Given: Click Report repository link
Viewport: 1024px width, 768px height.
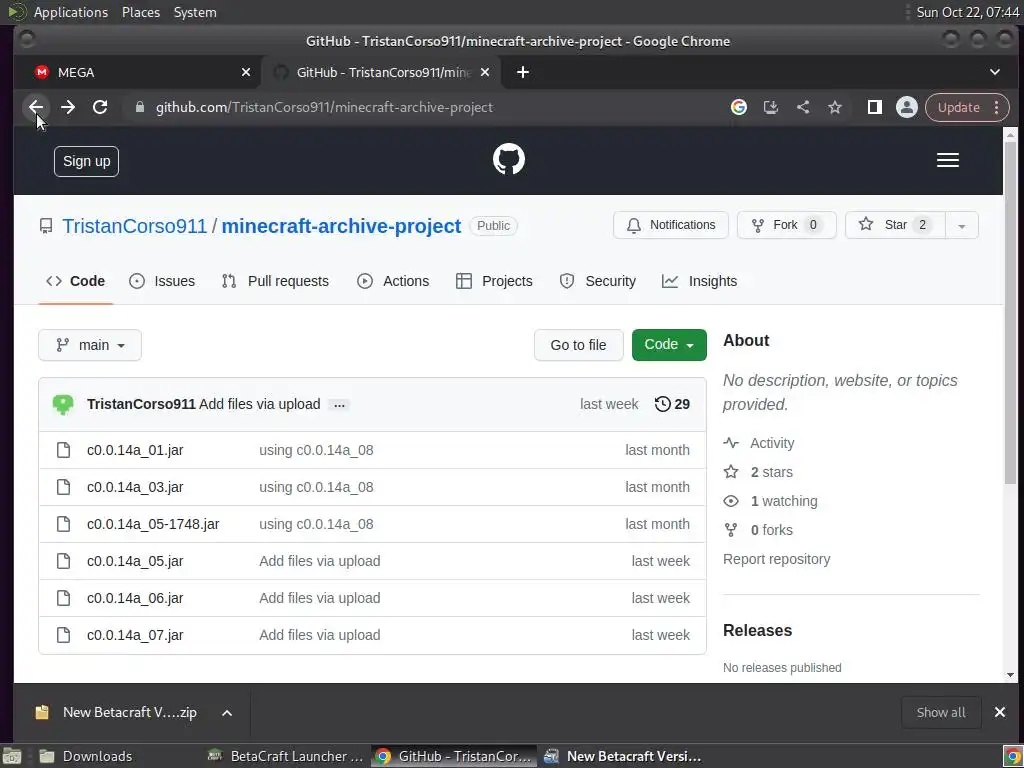Looking at the screenshot, I should 776,560.
